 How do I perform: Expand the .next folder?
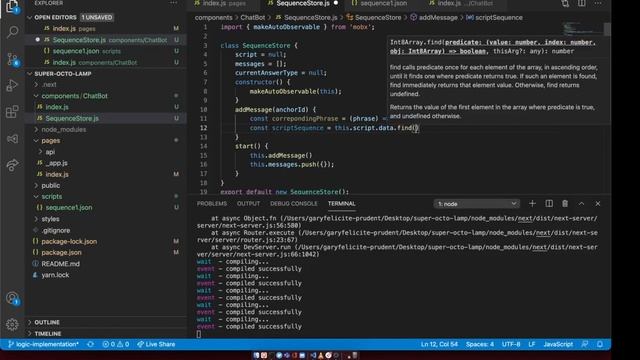(x=49, y=85)
